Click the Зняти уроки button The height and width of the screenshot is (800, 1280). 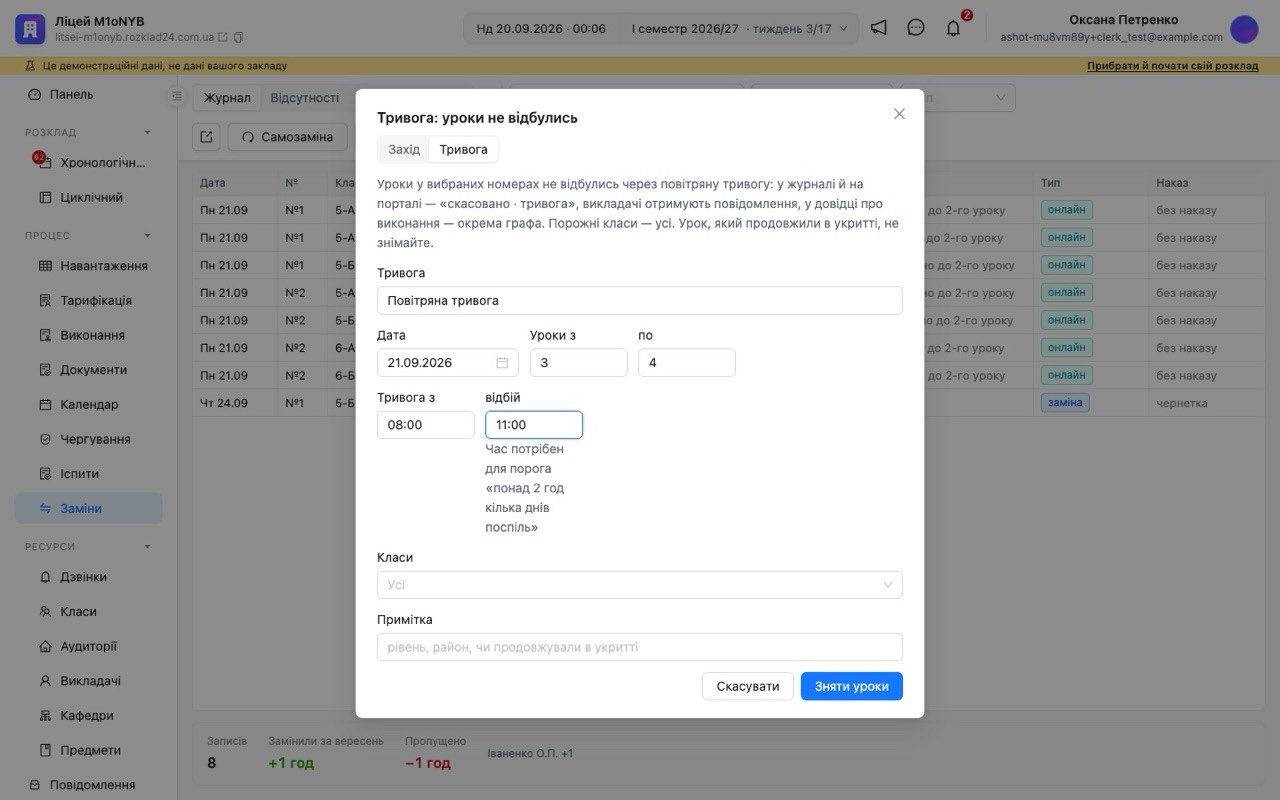pos(852,686)
